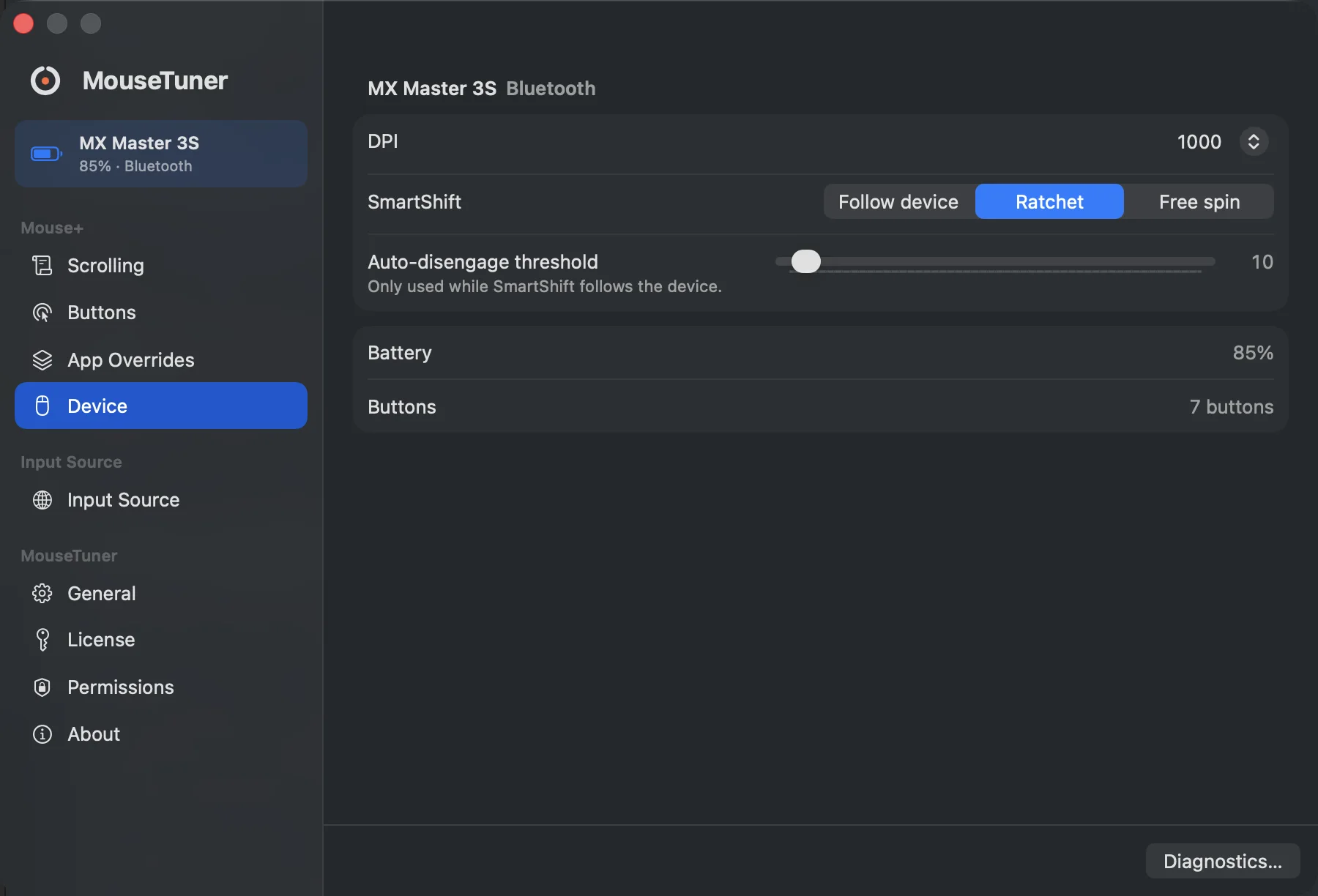Show the General preferences
Viewport: 1318px width, 896px height.
pyautogui.click(x=161, y=593)
